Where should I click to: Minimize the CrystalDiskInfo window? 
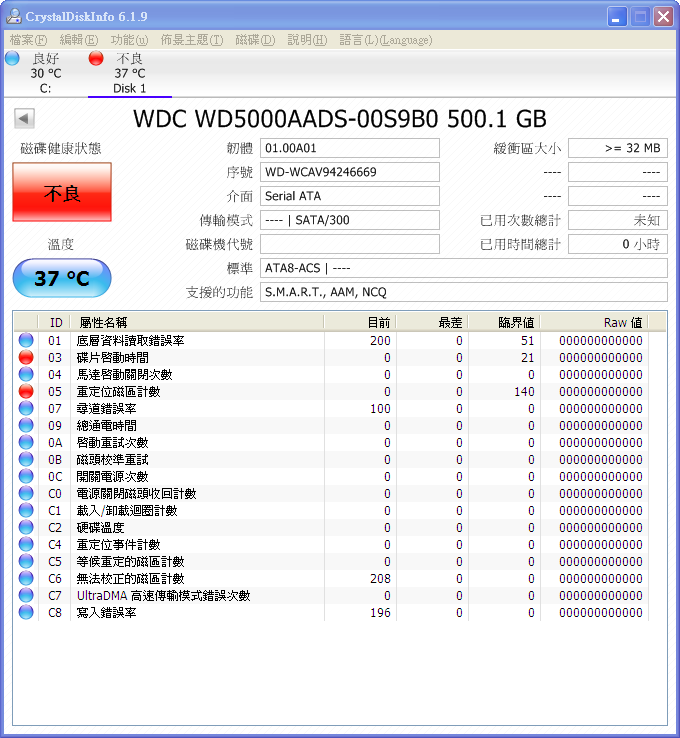616,17
